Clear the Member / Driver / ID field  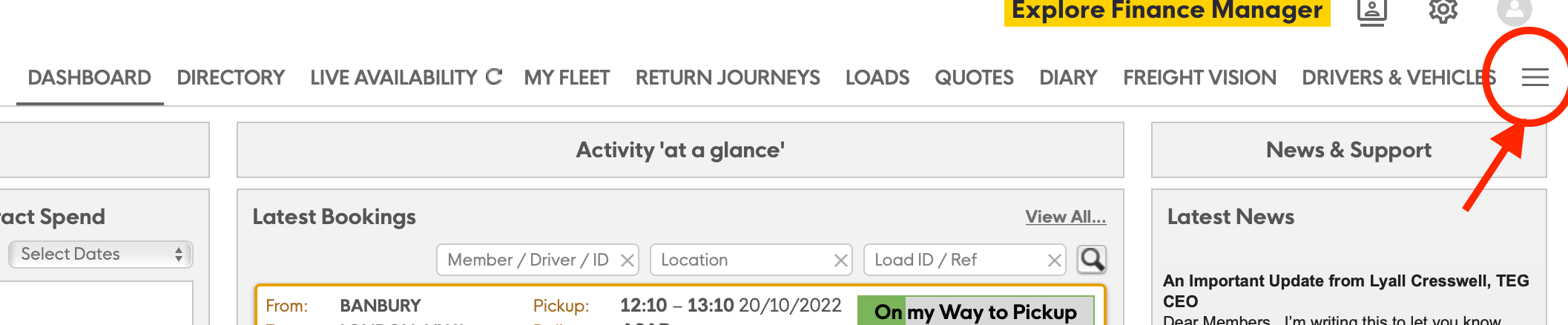coord(627,260)
